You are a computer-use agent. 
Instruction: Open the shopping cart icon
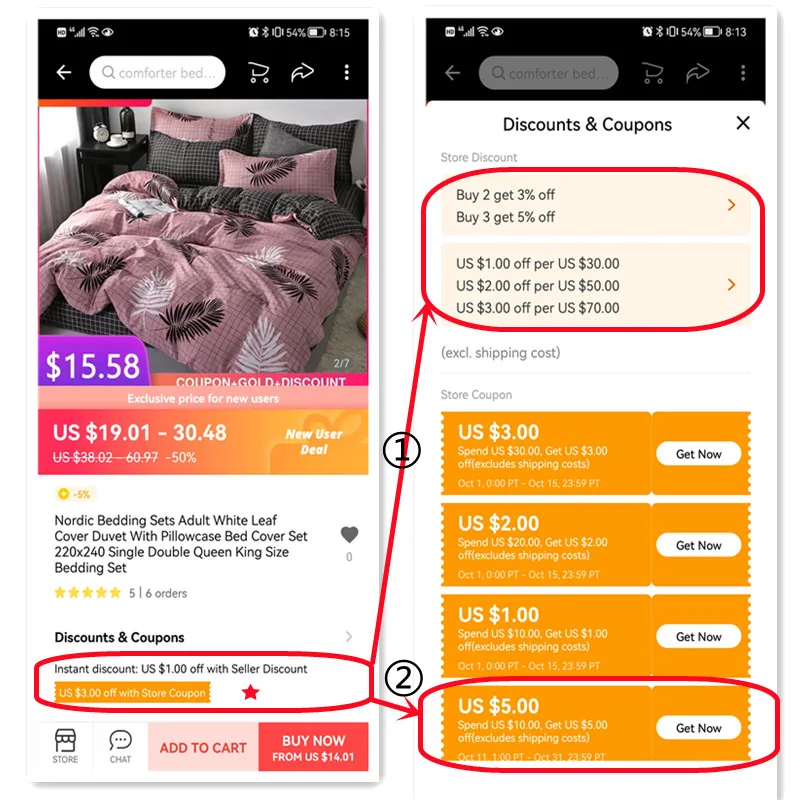click(x=259, y=72)
